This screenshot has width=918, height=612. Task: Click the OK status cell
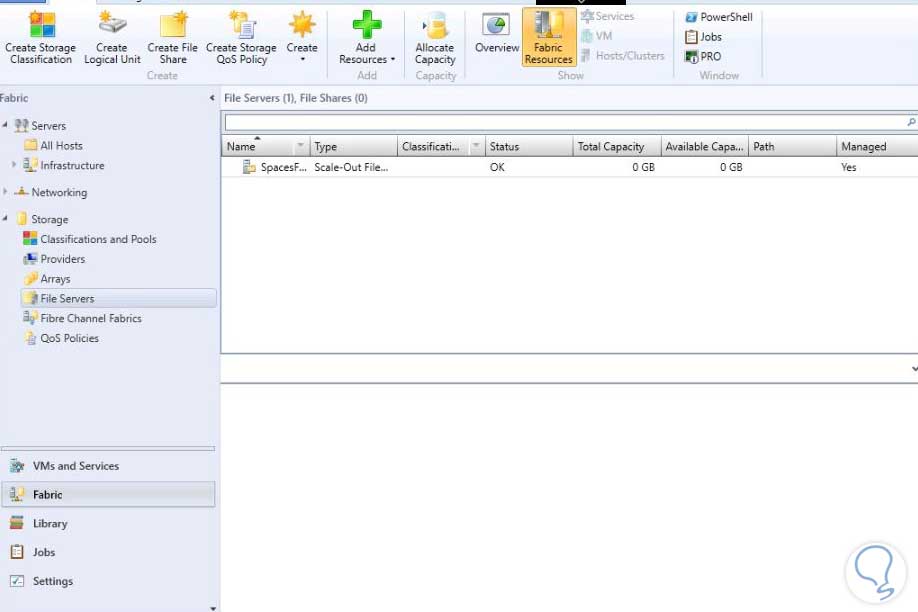[497, 167]
